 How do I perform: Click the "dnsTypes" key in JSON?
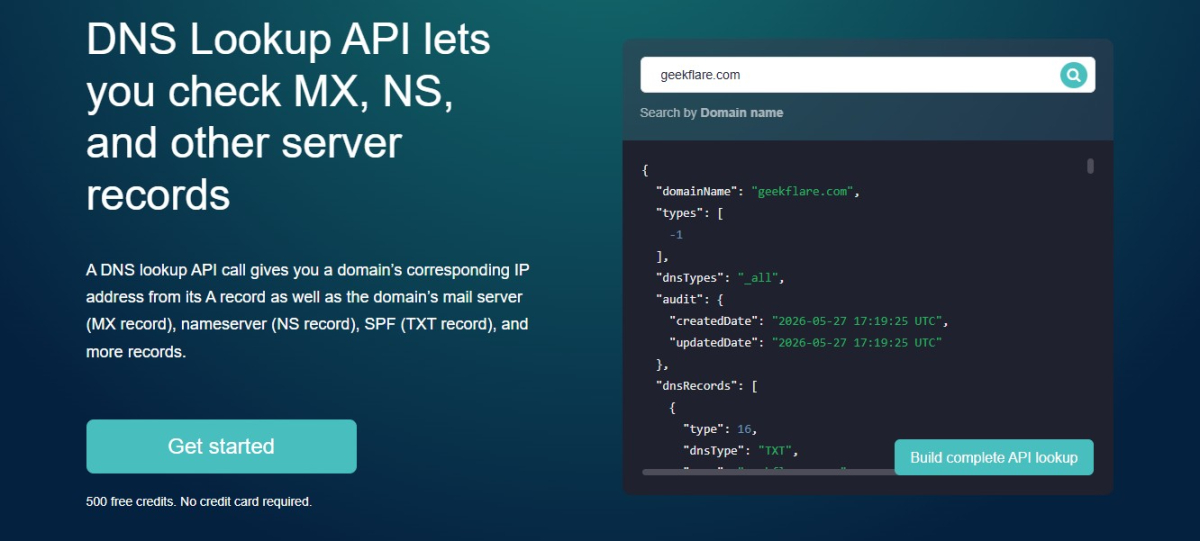pyautogui.click(x=692, y=278)
